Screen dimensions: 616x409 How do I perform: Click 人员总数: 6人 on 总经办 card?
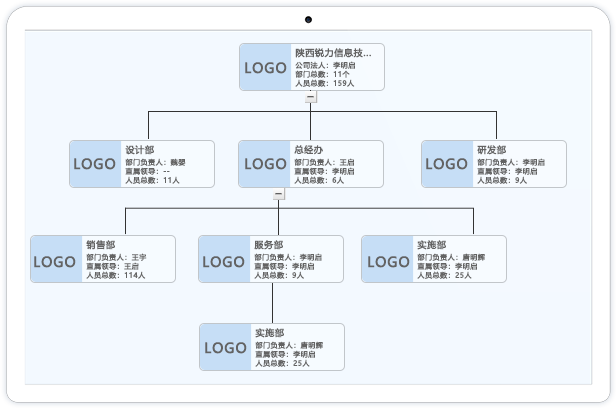click(319, 180)
